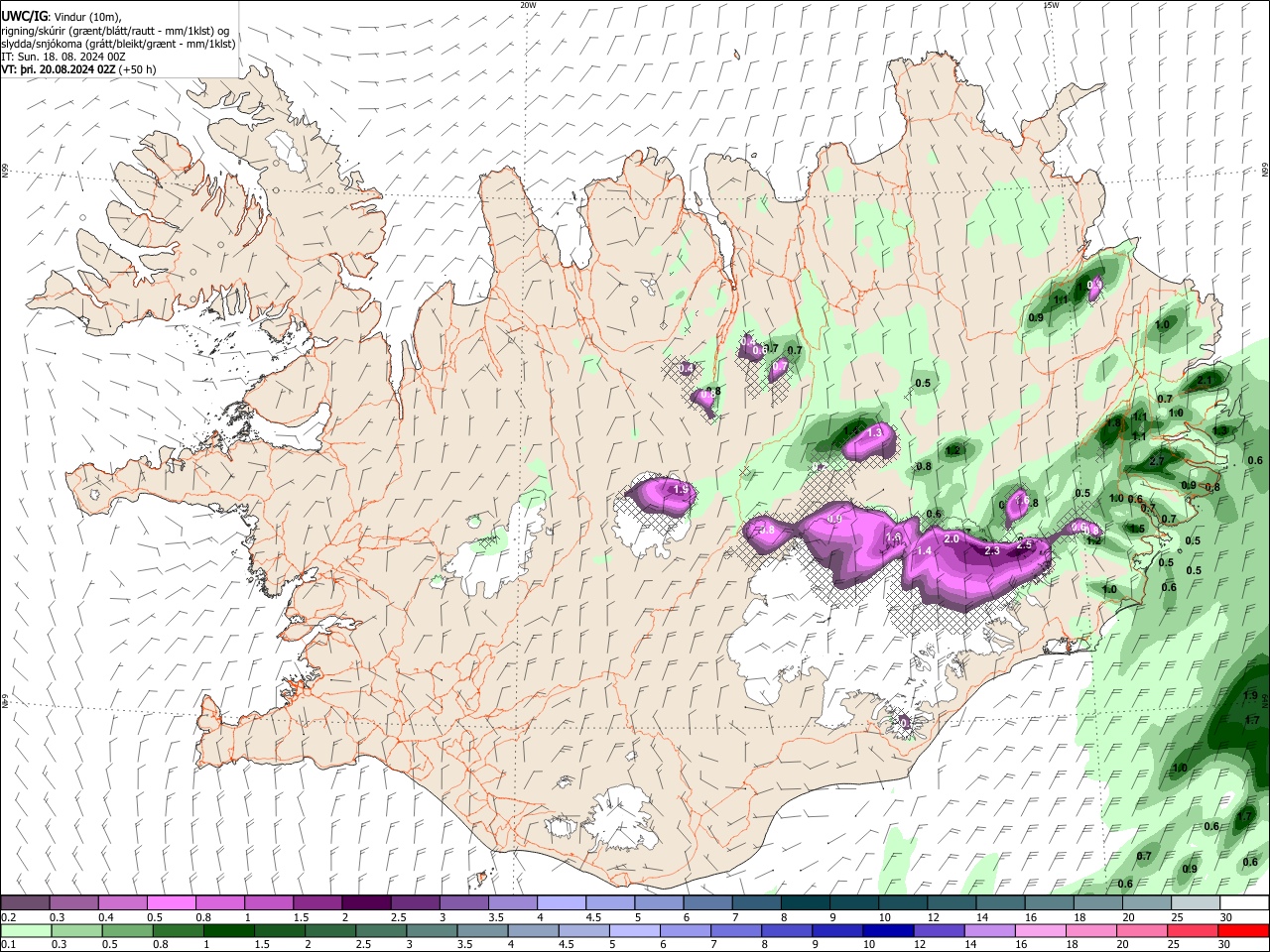Click the dark purple 2–2.5 swatch in top legend row

click(x=365, y=903)
